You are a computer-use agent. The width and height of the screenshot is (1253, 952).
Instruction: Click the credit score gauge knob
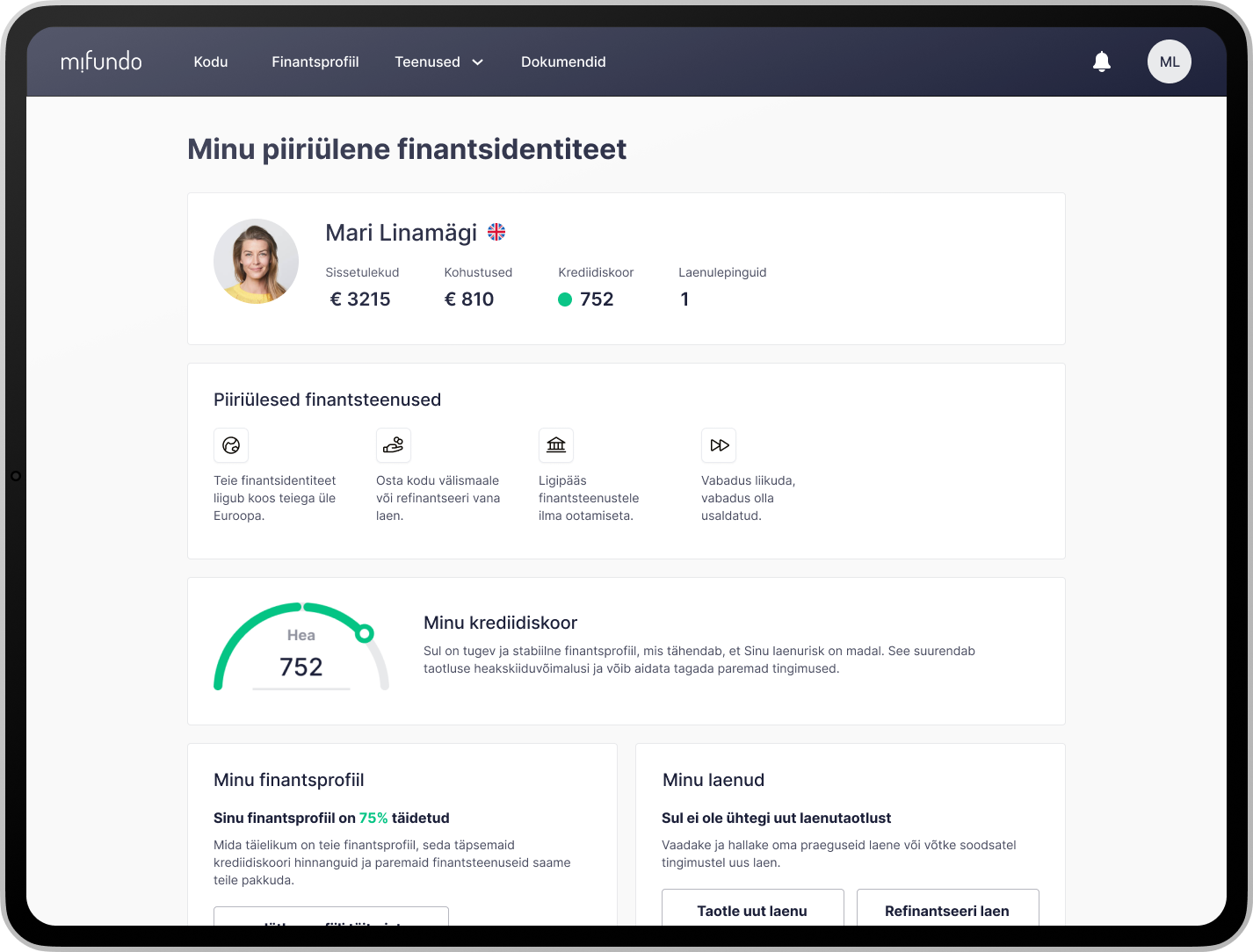pyautogui.click(x=365, y=633)
